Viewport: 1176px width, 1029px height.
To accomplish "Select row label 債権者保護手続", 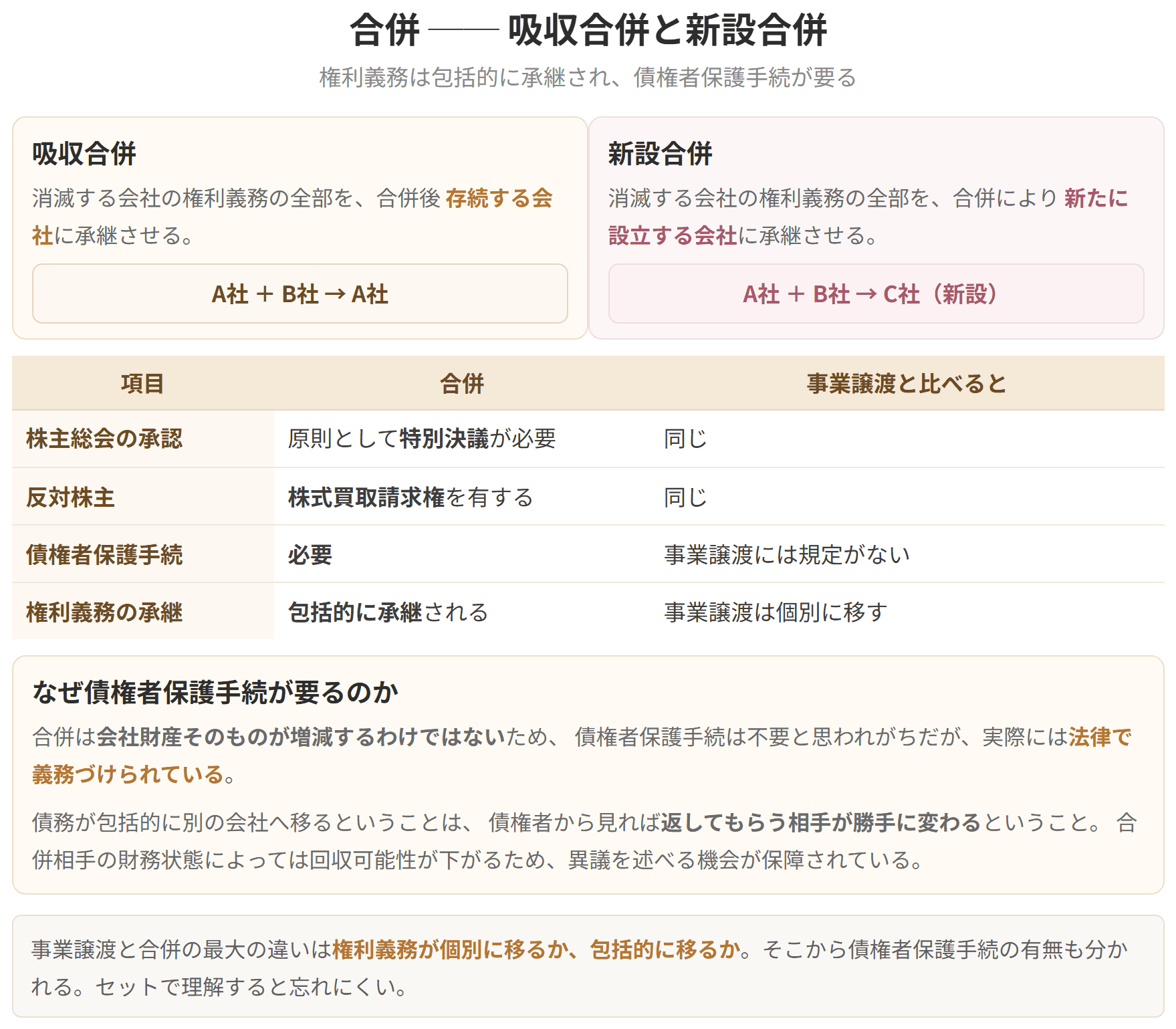I will (104, 555).
